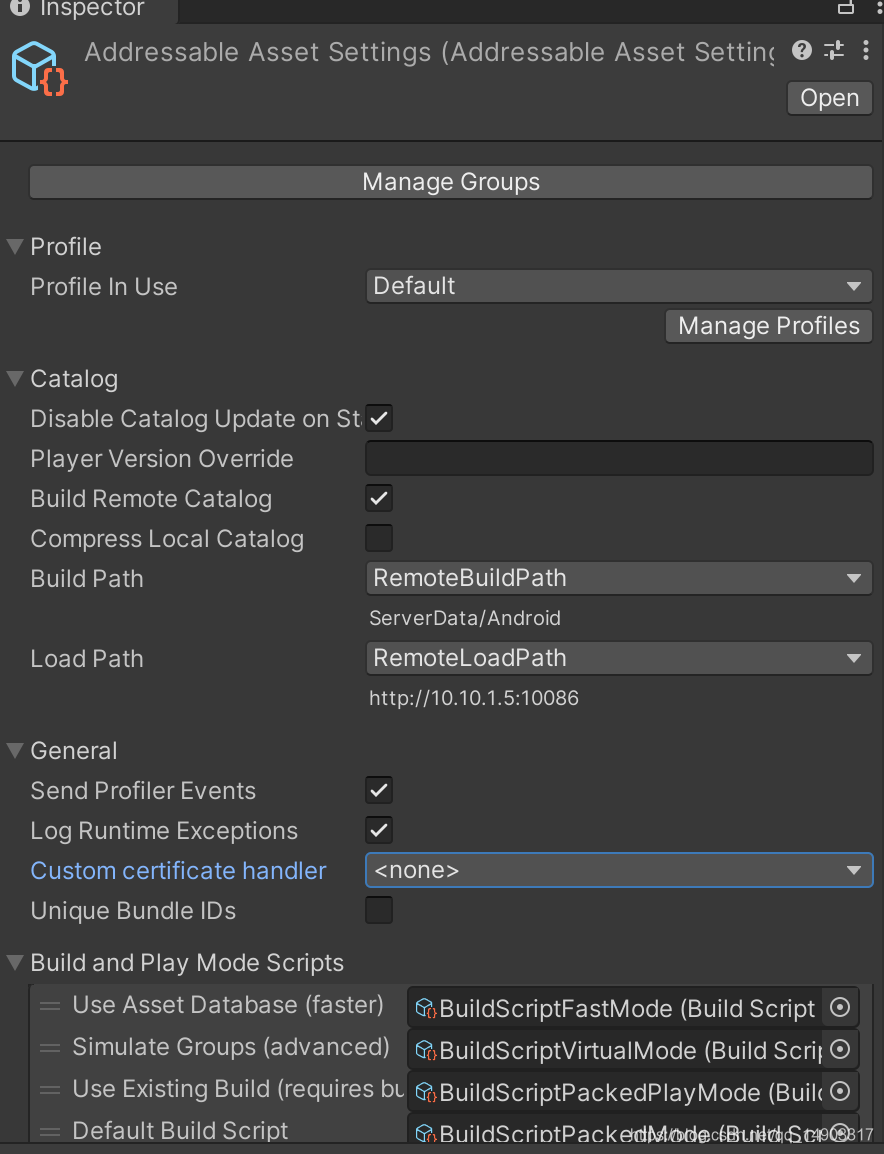Viewport: 884px width, 1154px height.
Task: Open the Profile In Use dropdown
Action: tap(618, 286)
